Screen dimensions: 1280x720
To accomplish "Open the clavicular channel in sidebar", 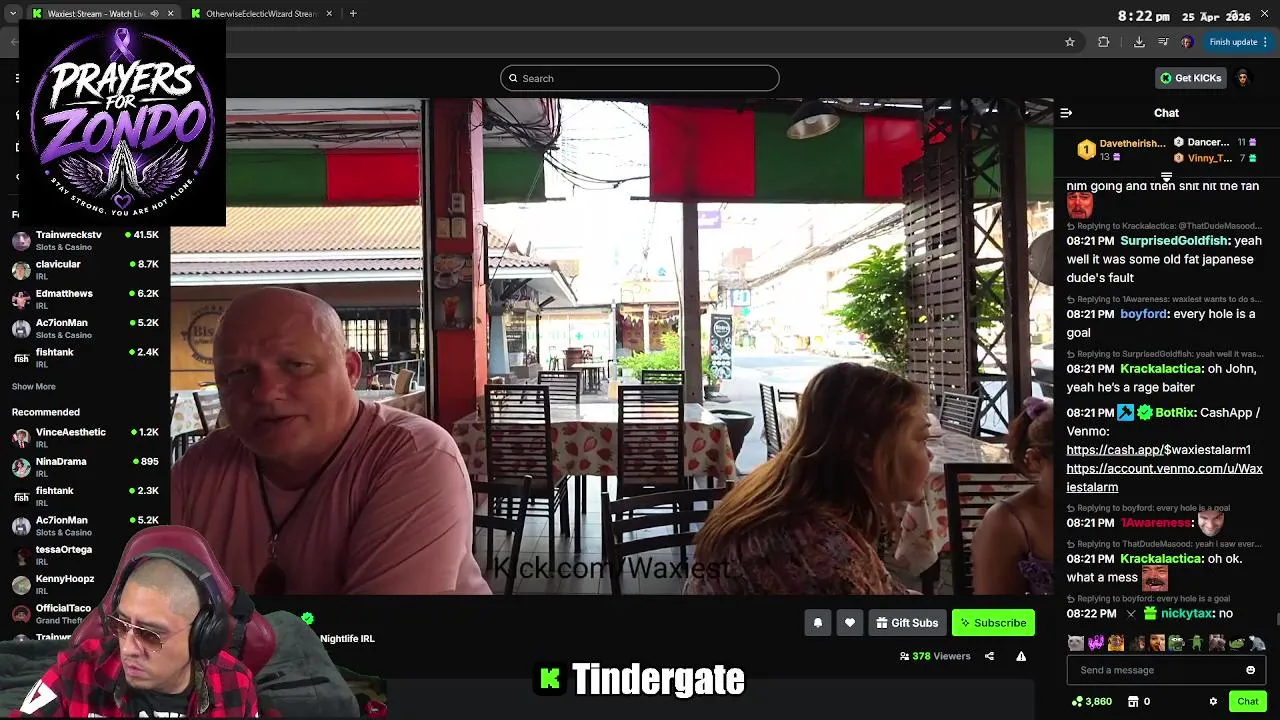I will click(x=85, y=270).
